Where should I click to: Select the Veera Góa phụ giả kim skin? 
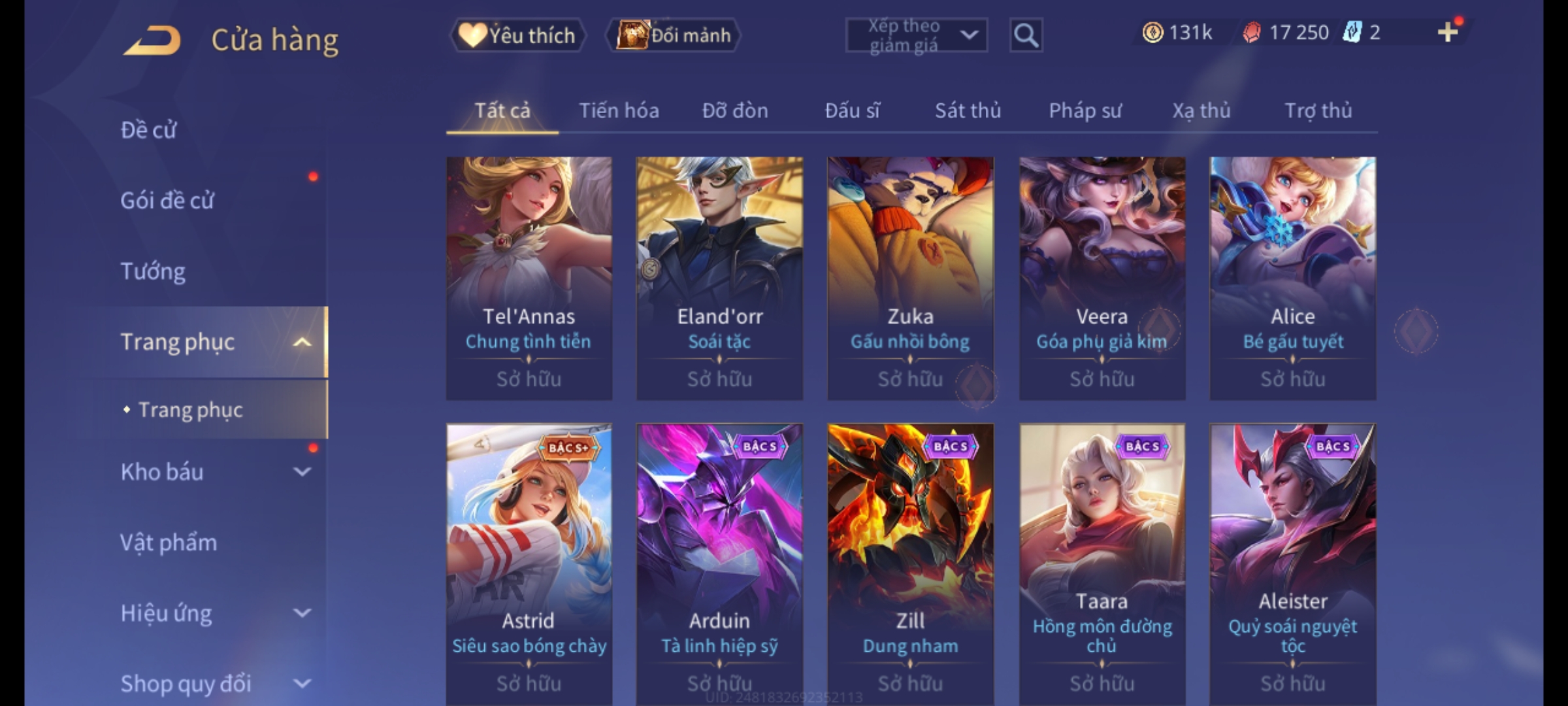(1102, 278)
